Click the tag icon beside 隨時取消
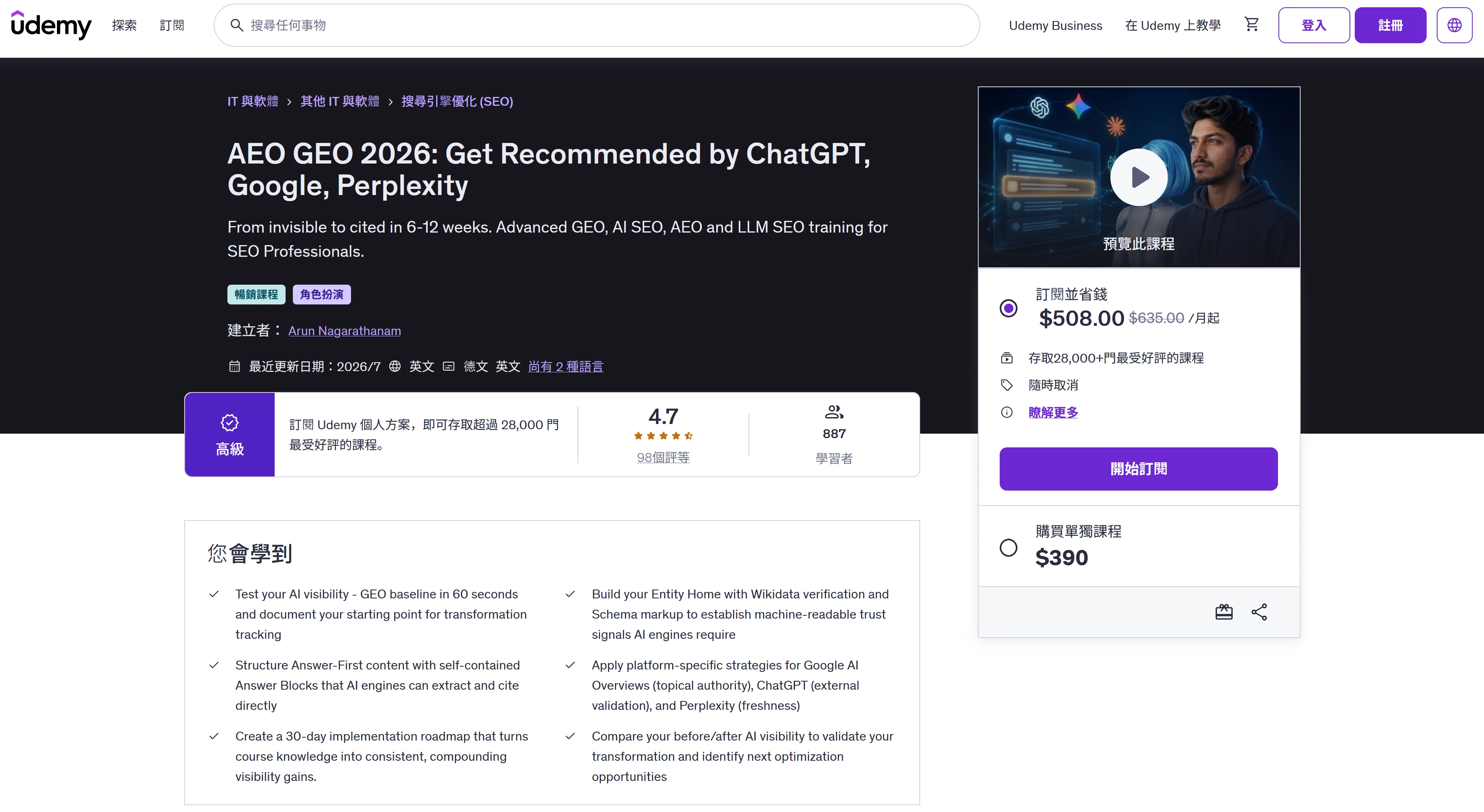The width and height of the screenshot is (1484, 812). pos(1007,385)
